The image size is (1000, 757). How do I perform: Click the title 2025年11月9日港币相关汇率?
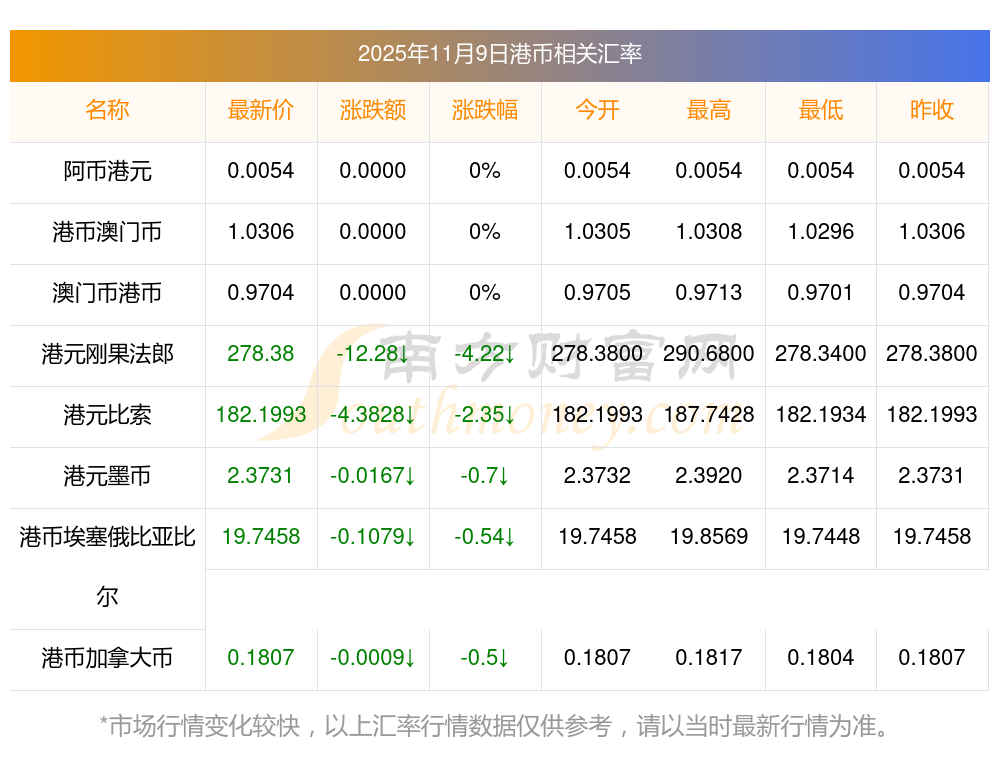coord(499,54)
